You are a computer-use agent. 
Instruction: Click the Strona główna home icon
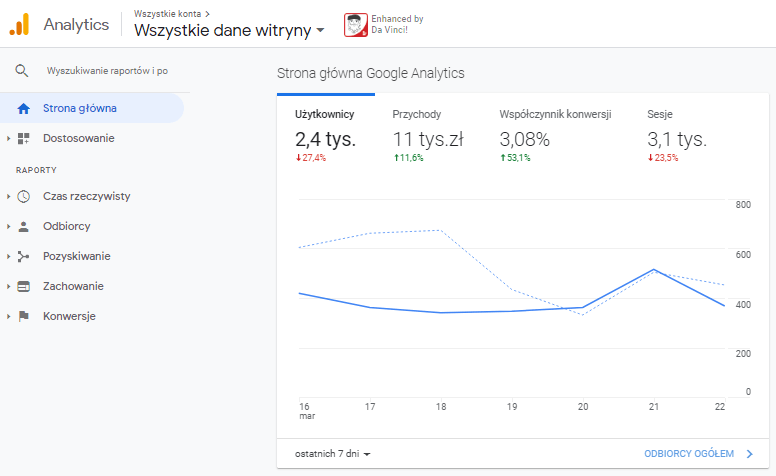pos(24,108)
